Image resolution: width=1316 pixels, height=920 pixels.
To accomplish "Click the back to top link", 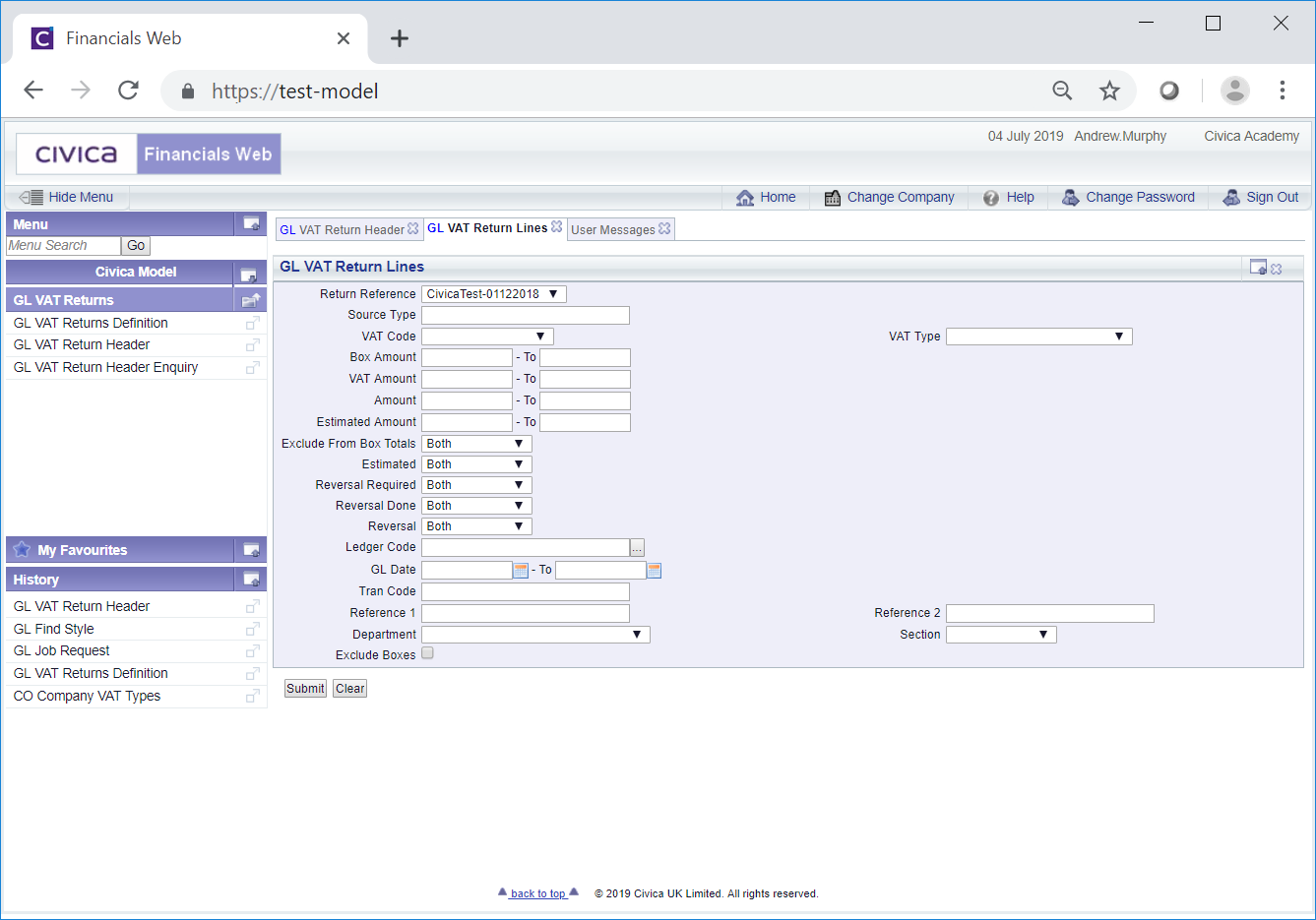I will (x=538, y=893).
